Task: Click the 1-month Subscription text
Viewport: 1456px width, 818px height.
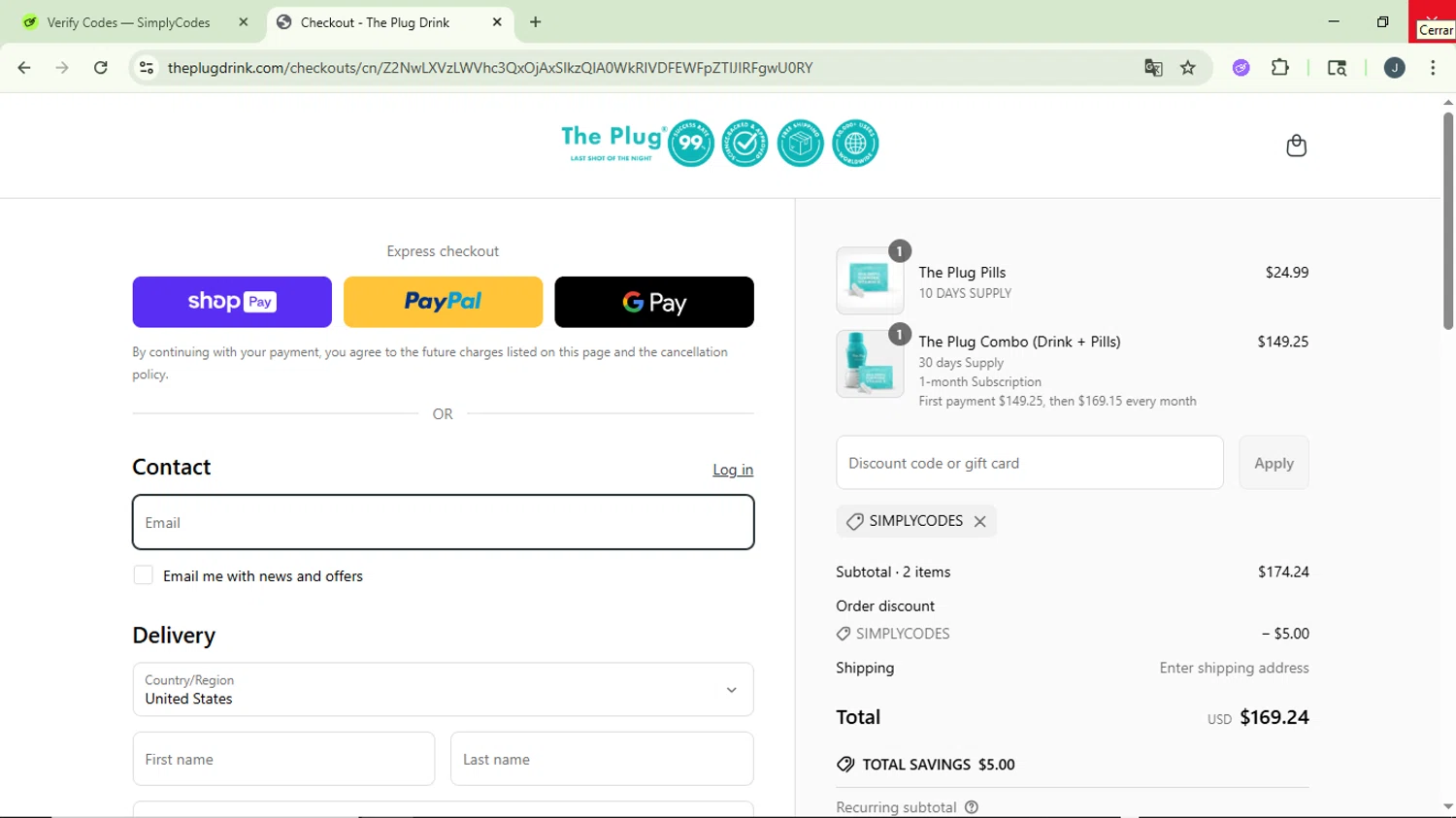Action: click(980, 381)
